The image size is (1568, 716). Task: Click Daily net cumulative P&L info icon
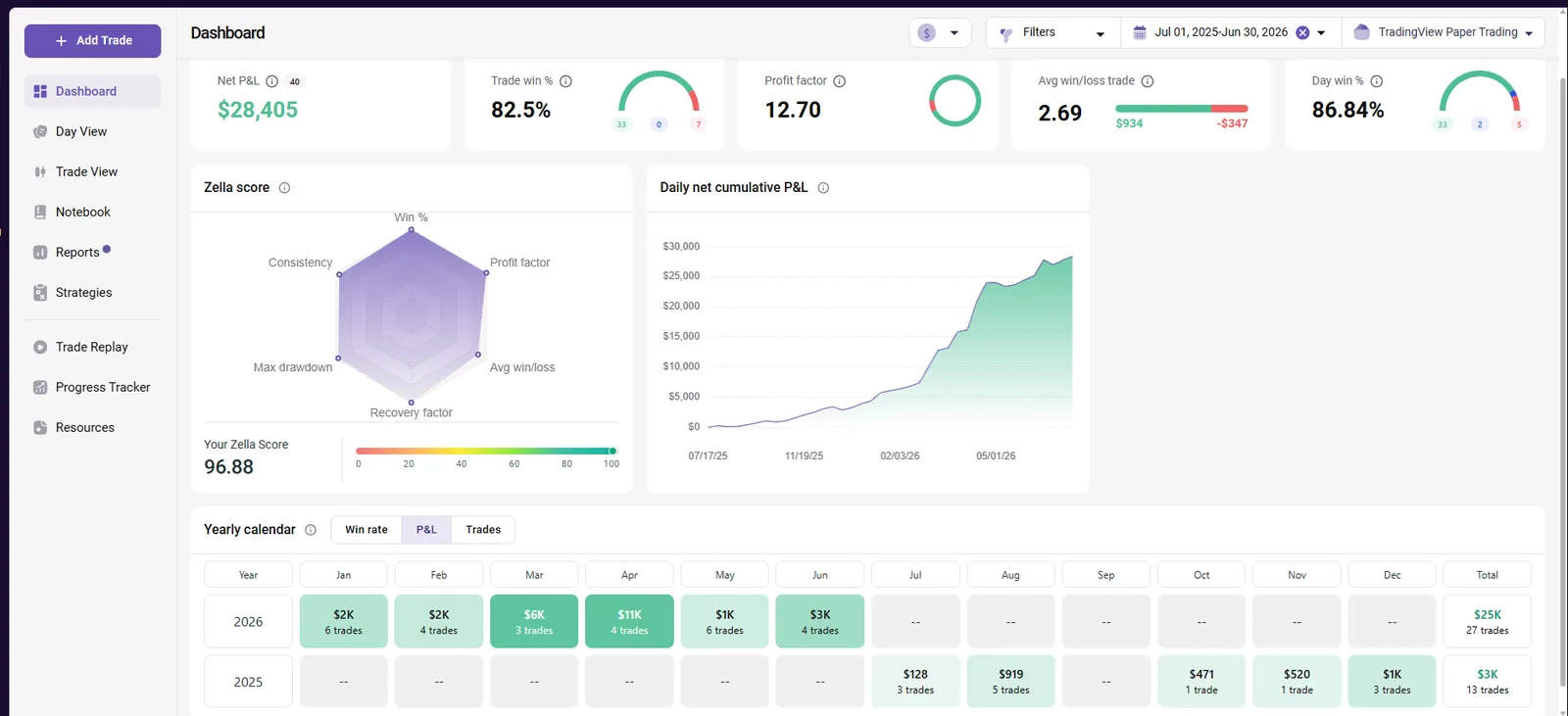click(x=823, y=188)
